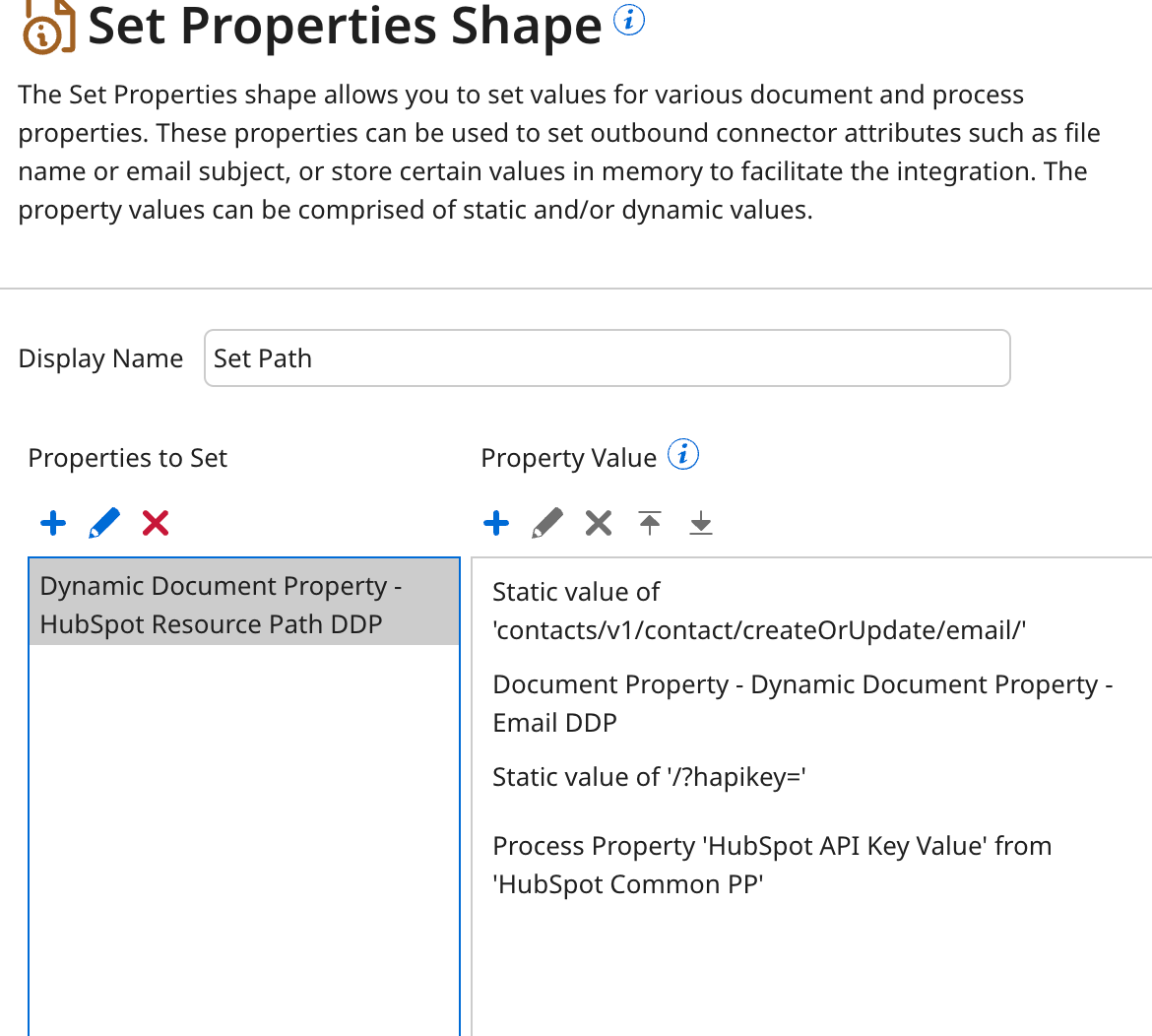Edit the selected property using the pencil icon

[103, 523]
